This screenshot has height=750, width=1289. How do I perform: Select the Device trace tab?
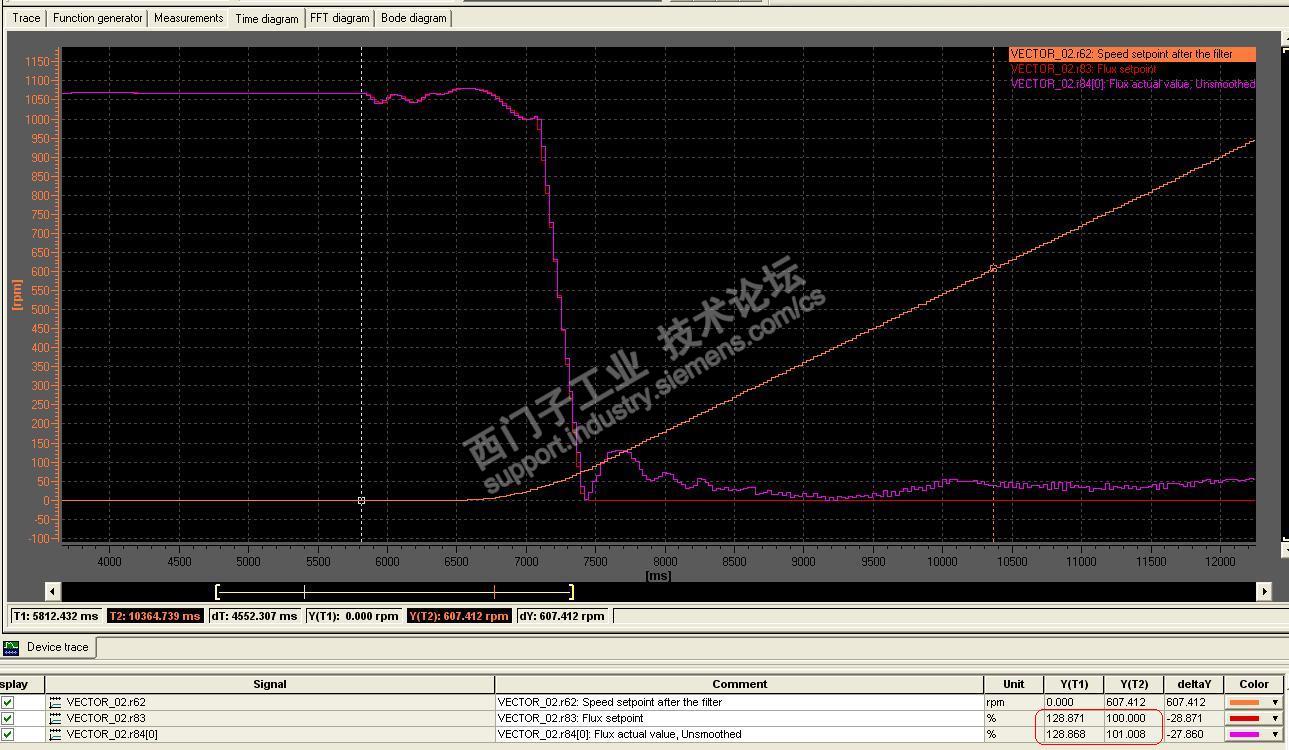pos(48,647)
